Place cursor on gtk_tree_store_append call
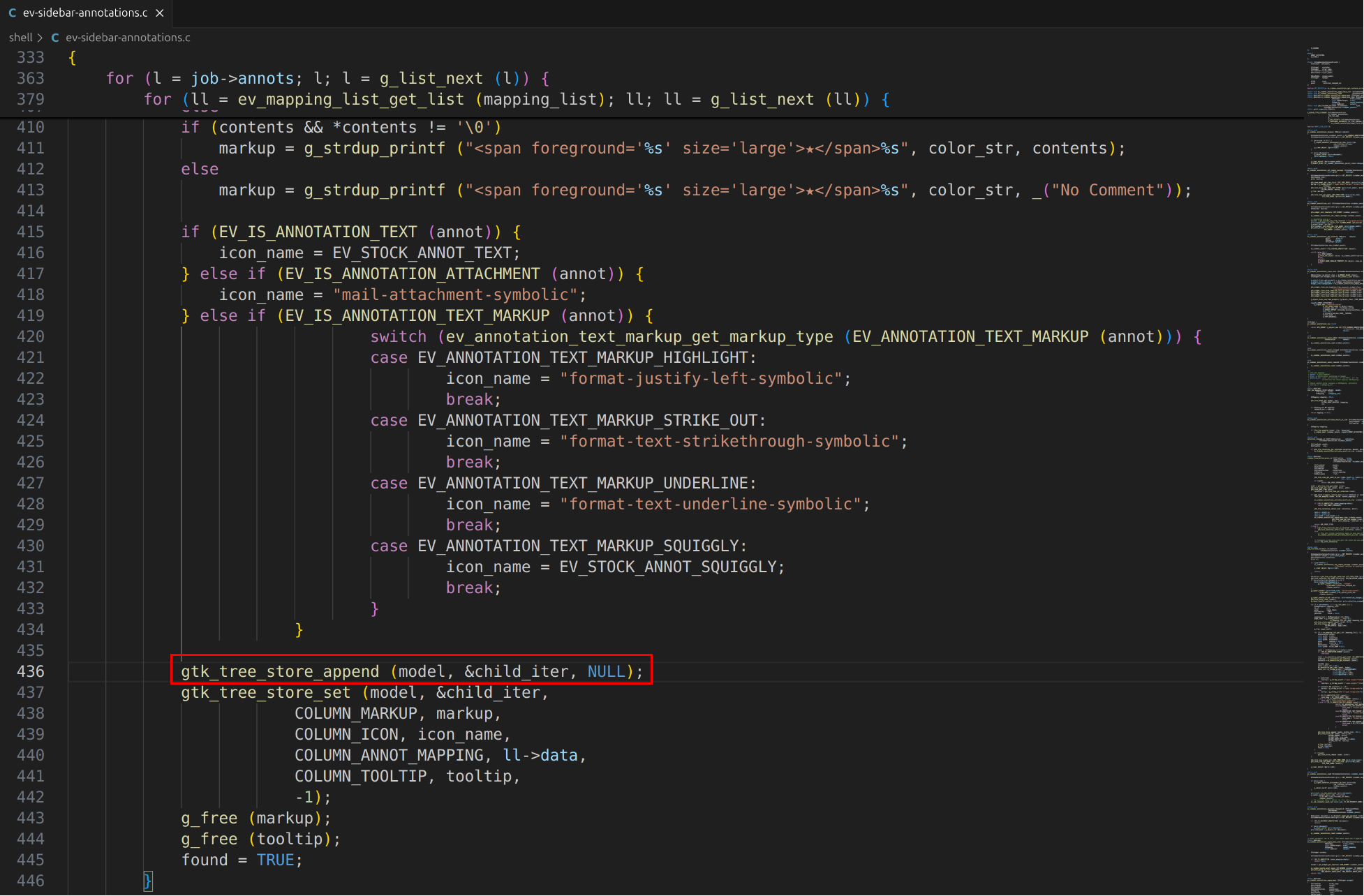1364x896 pixels. point(279,671)
